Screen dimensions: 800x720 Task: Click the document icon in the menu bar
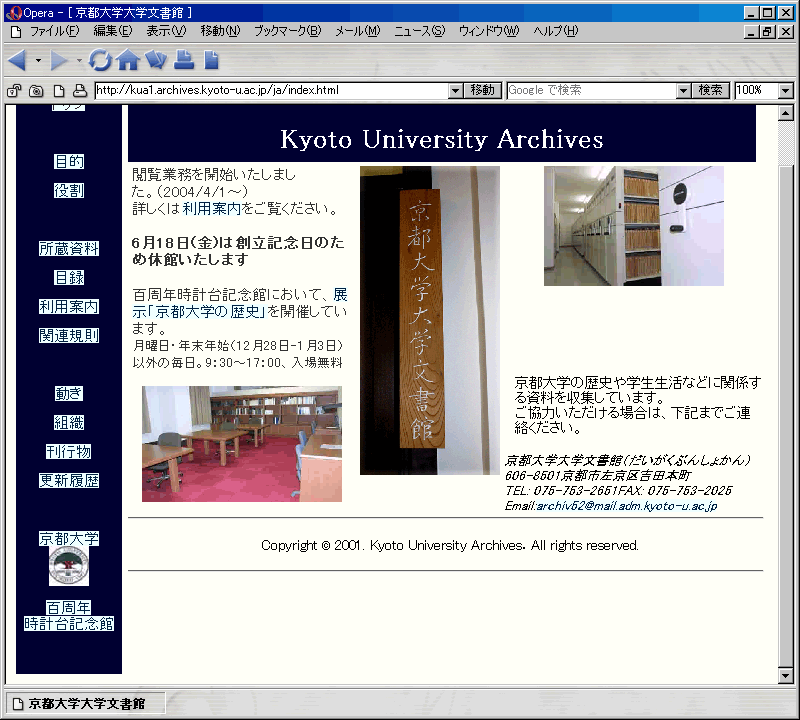(16, 32)
